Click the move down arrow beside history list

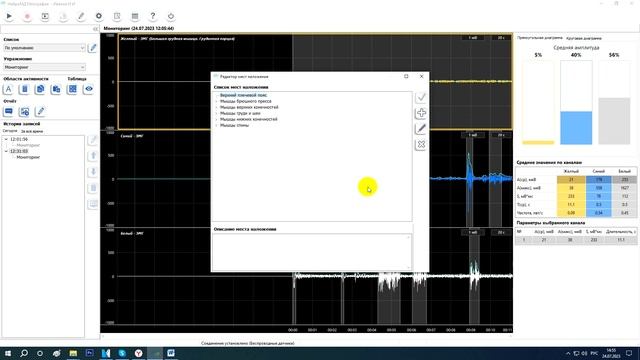click(x=93, y=172)
